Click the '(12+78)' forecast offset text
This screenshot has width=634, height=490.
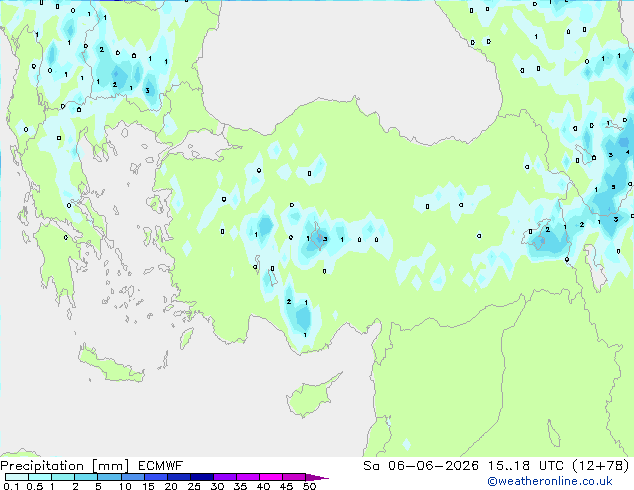click(601, 466)
